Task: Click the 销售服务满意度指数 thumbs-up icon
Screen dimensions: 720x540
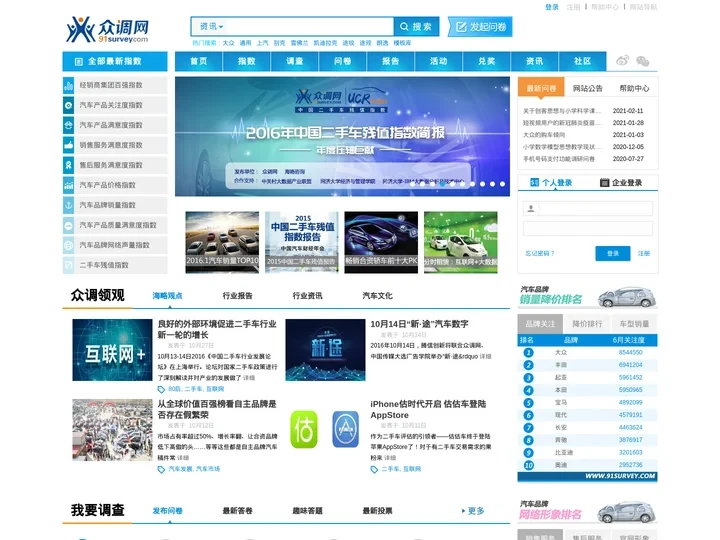Action: click(x=68, y=145)
